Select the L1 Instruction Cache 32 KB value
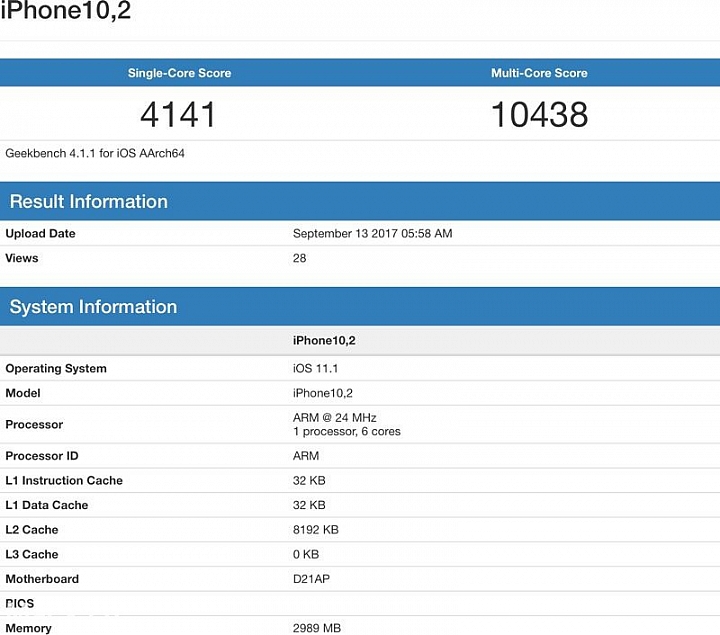This screenshot has height=635, width=720. [309, 480]
